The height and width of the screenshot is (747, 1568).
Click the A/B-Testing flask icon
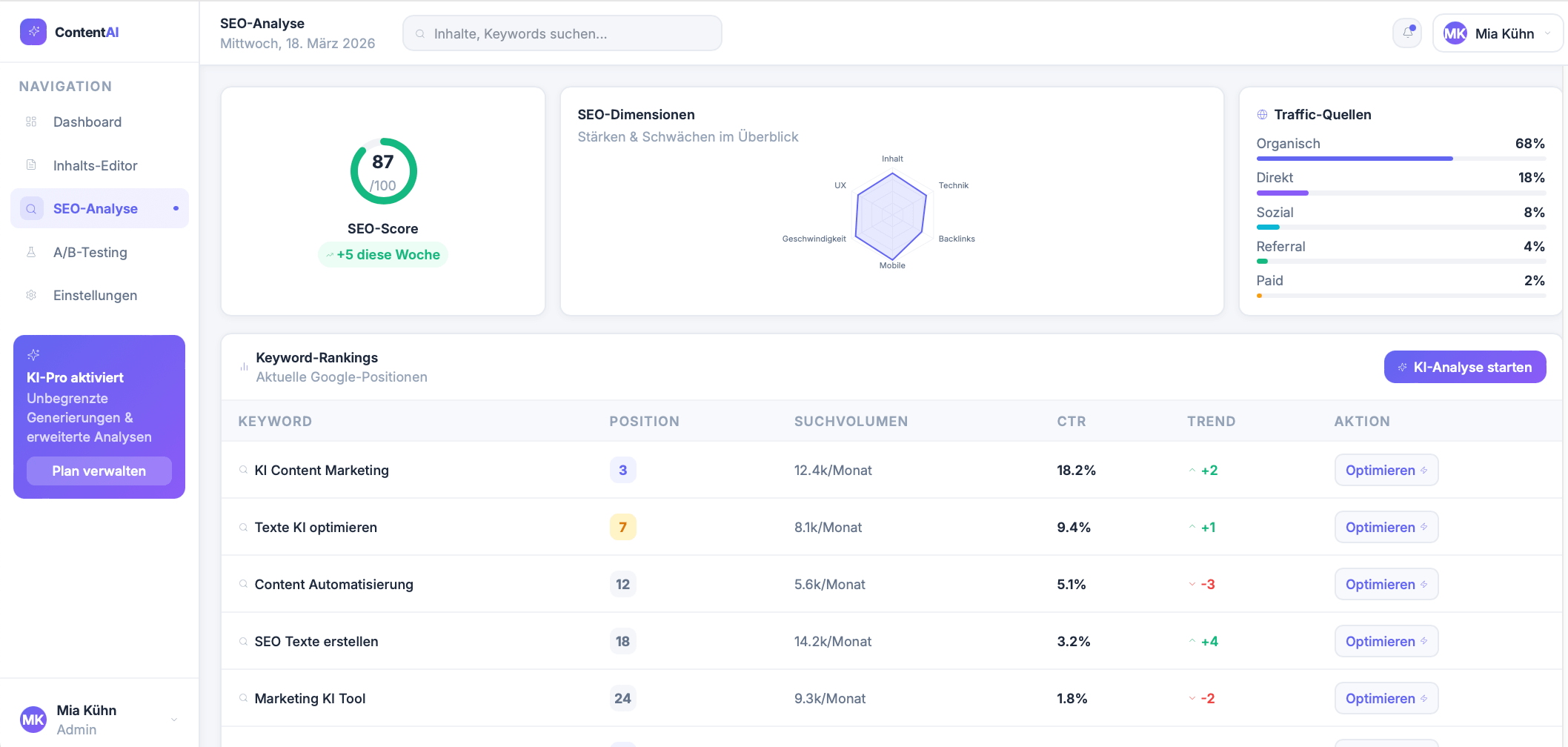pyautogui.click(x=31, y=252)
